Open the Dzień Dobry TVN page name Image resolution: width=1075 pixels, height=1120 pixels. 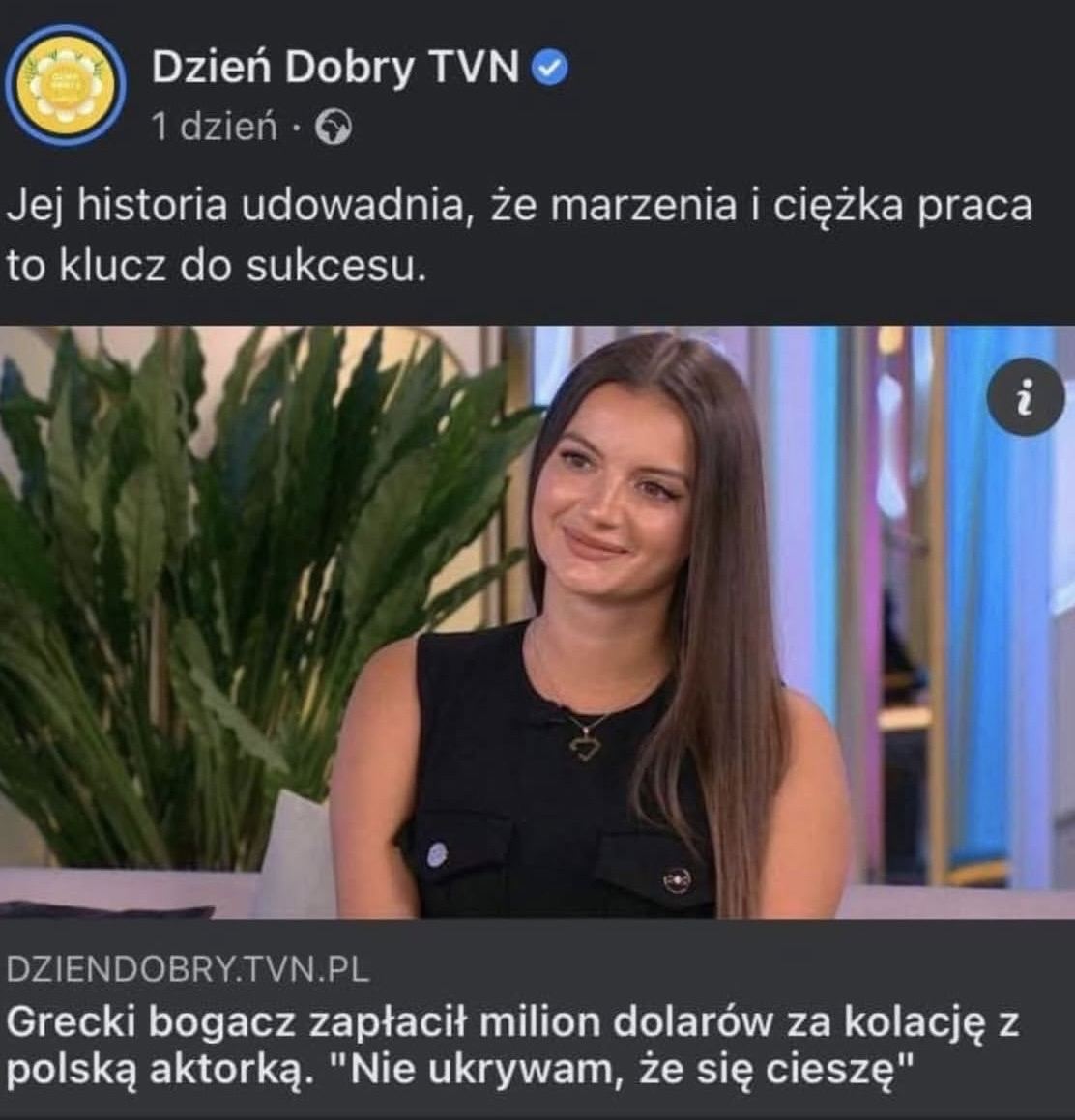click(334, 68)
